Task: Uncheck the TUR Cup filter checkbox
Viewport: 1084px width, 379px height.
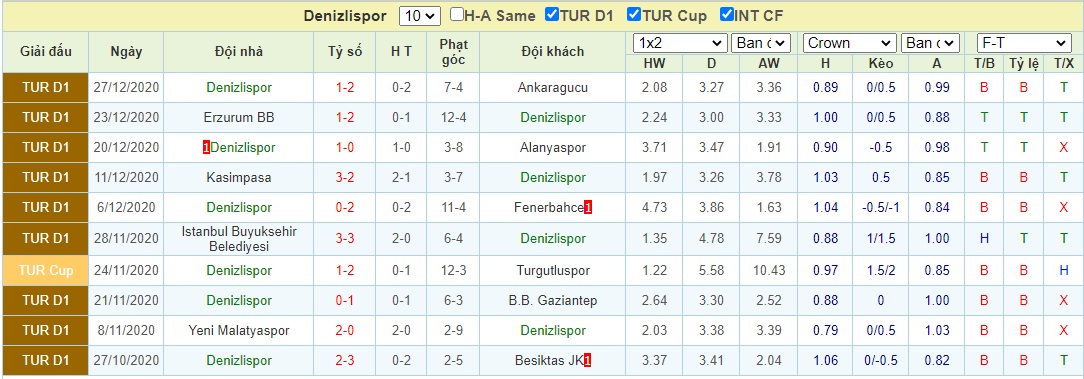Action: click(x=633, y=15)
